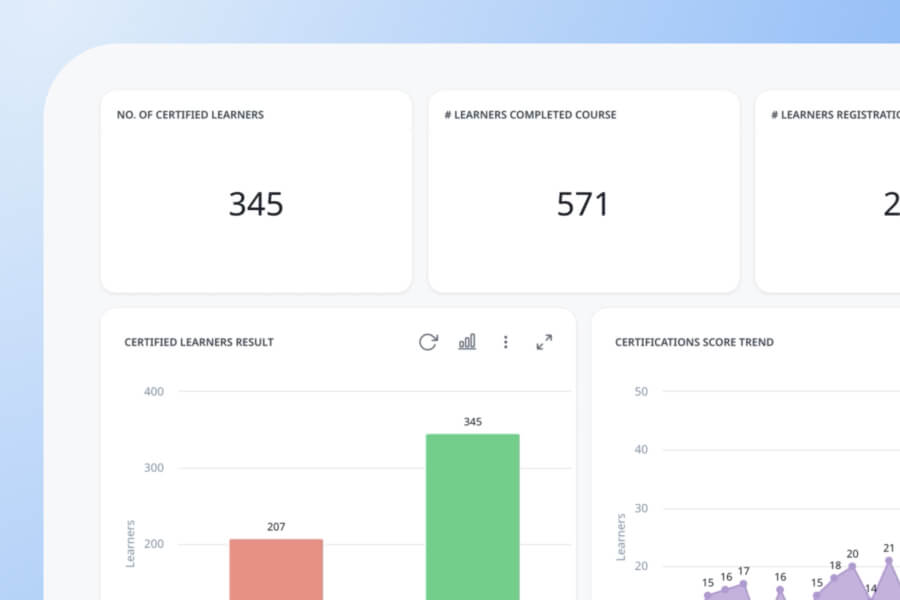Click the No. of Certified Learners heading
This screenshot has width=900, height=600.
pos(190,115)
